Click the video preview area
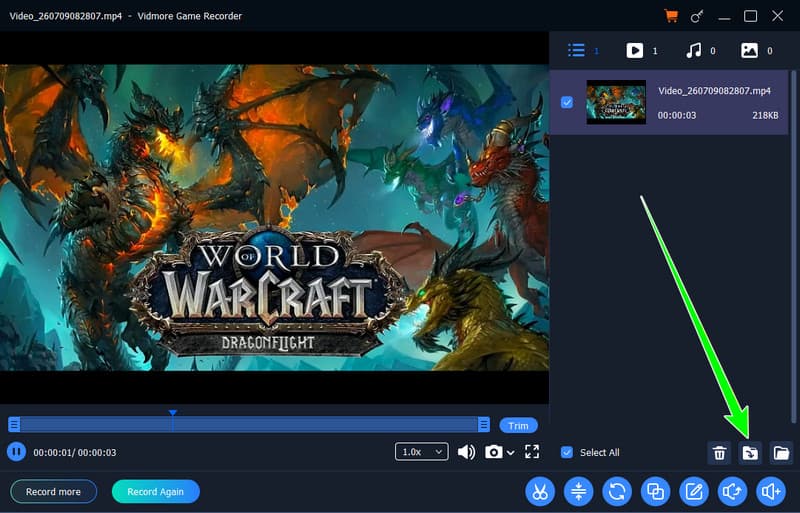 pyautogui.click(x=274, y=217)
